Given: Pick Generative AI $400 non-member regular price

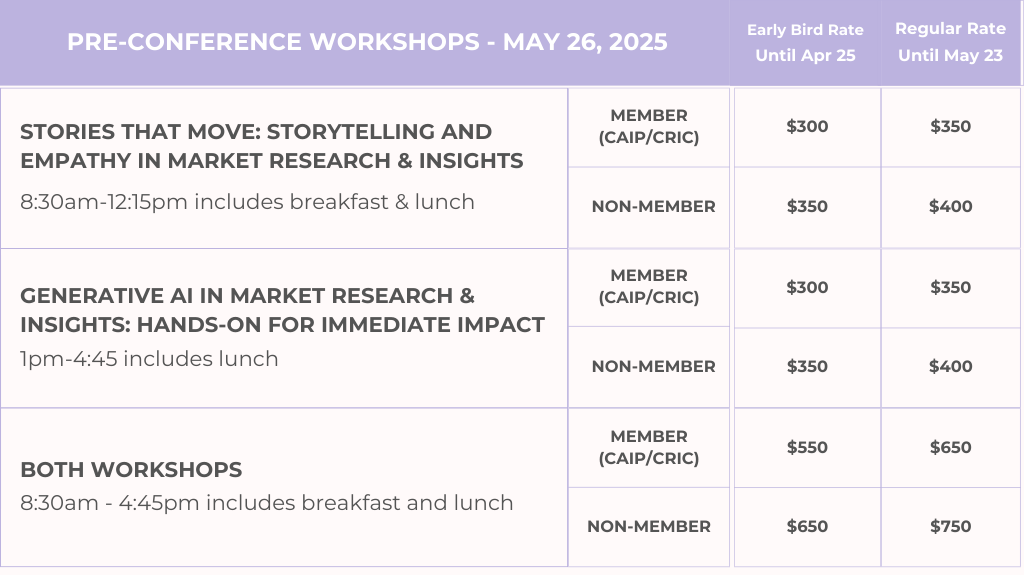Looking at the screenshot, I should (x=950, y=367).
